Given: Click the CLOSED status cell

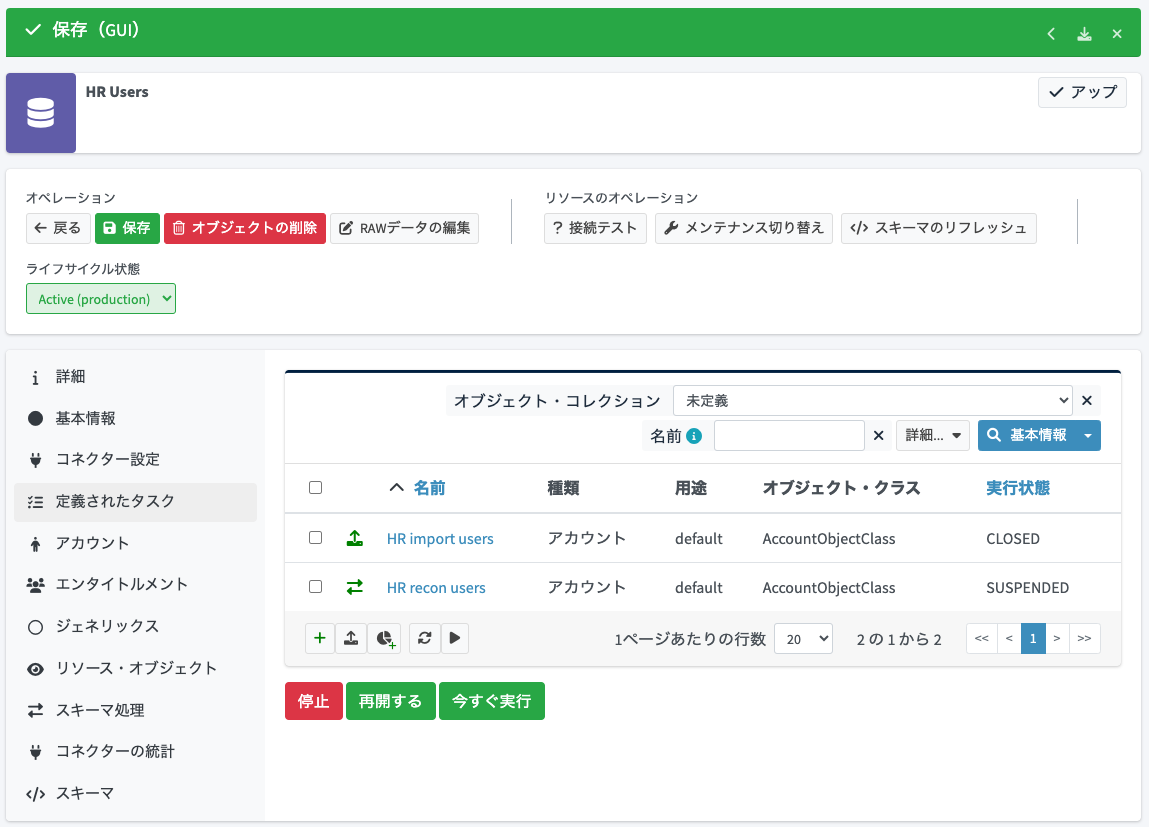Looking at the screenshot, I should click(1013, 539).
